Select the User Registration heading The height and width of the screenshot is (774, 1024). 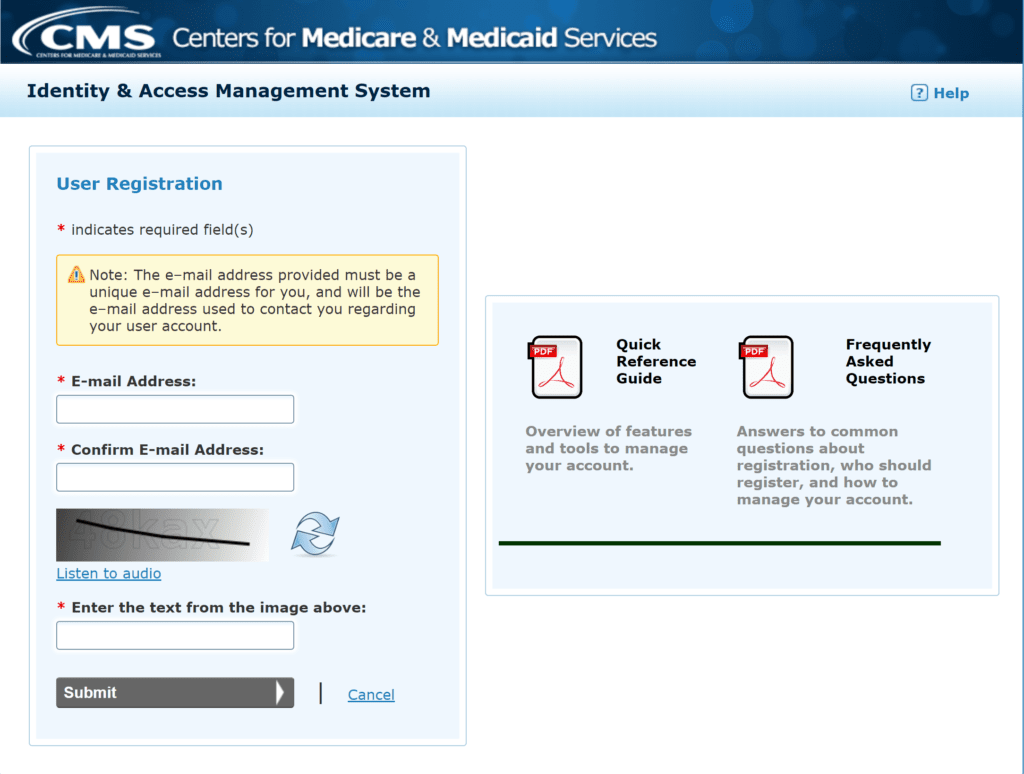[139, 184]
